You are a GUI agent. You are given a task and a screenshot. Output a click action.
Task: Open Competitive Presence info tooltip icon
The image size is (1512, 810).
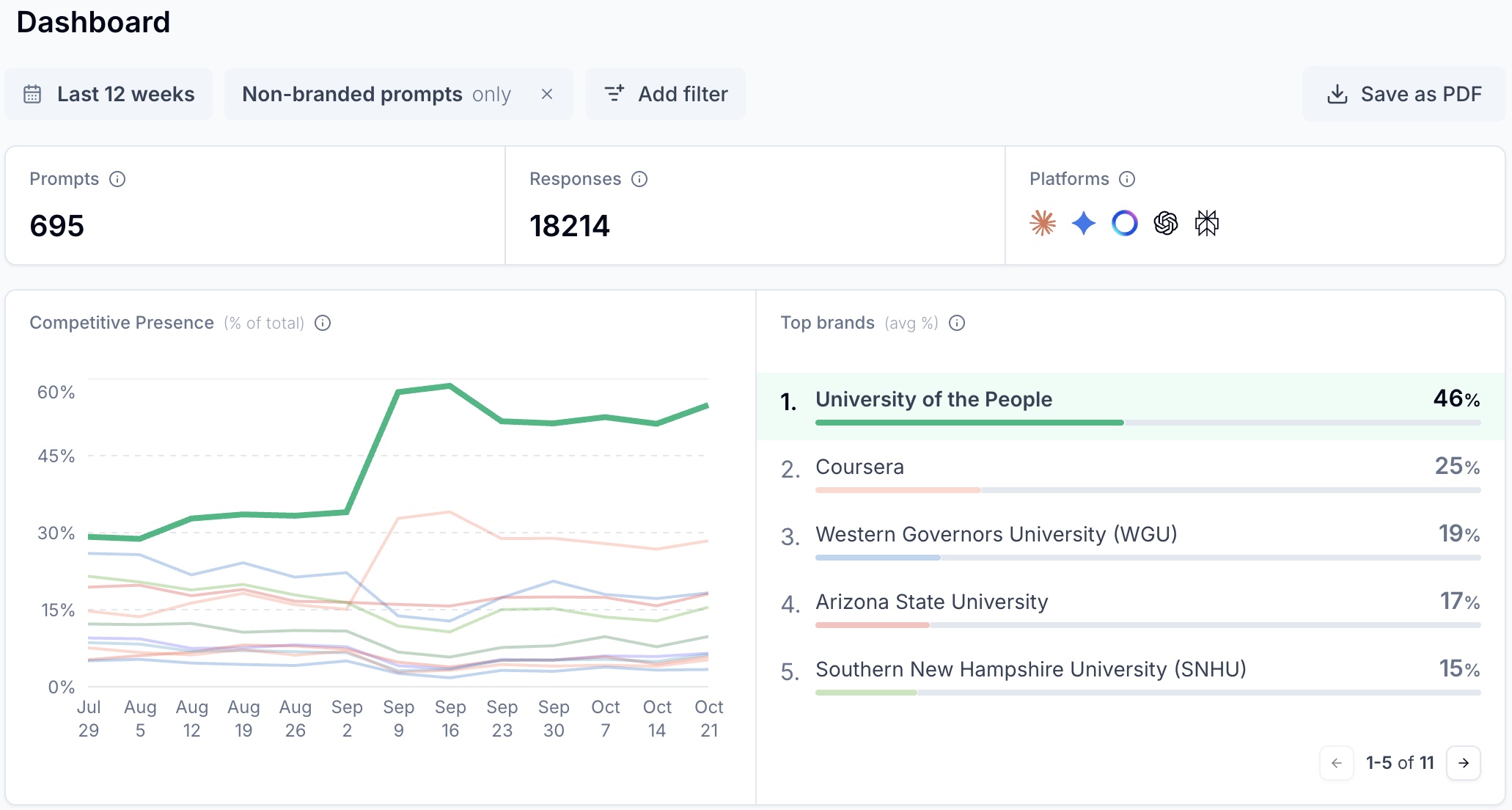pos(323,323)
